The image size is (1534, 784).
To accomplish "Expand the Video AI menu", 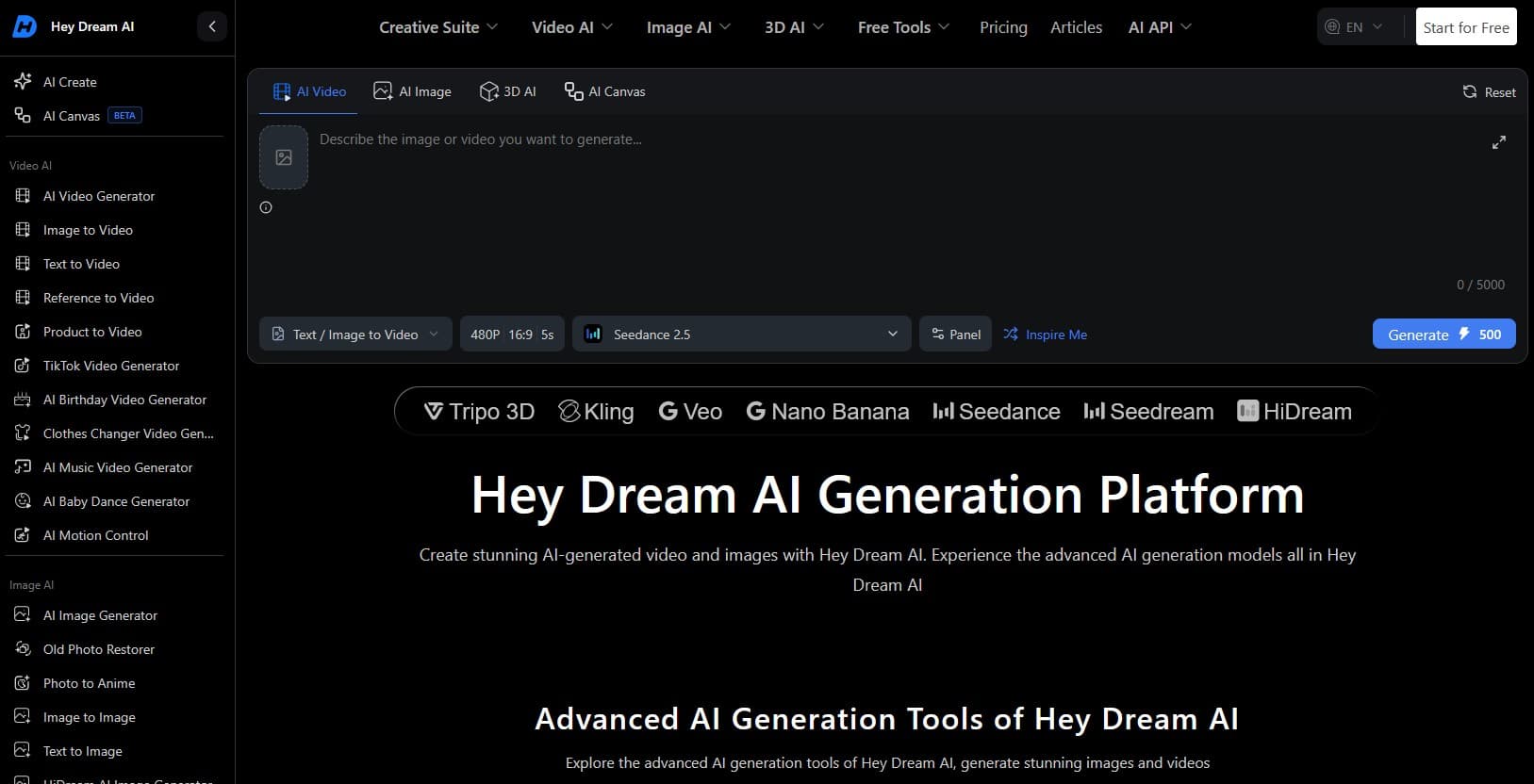I will [572, 27].
